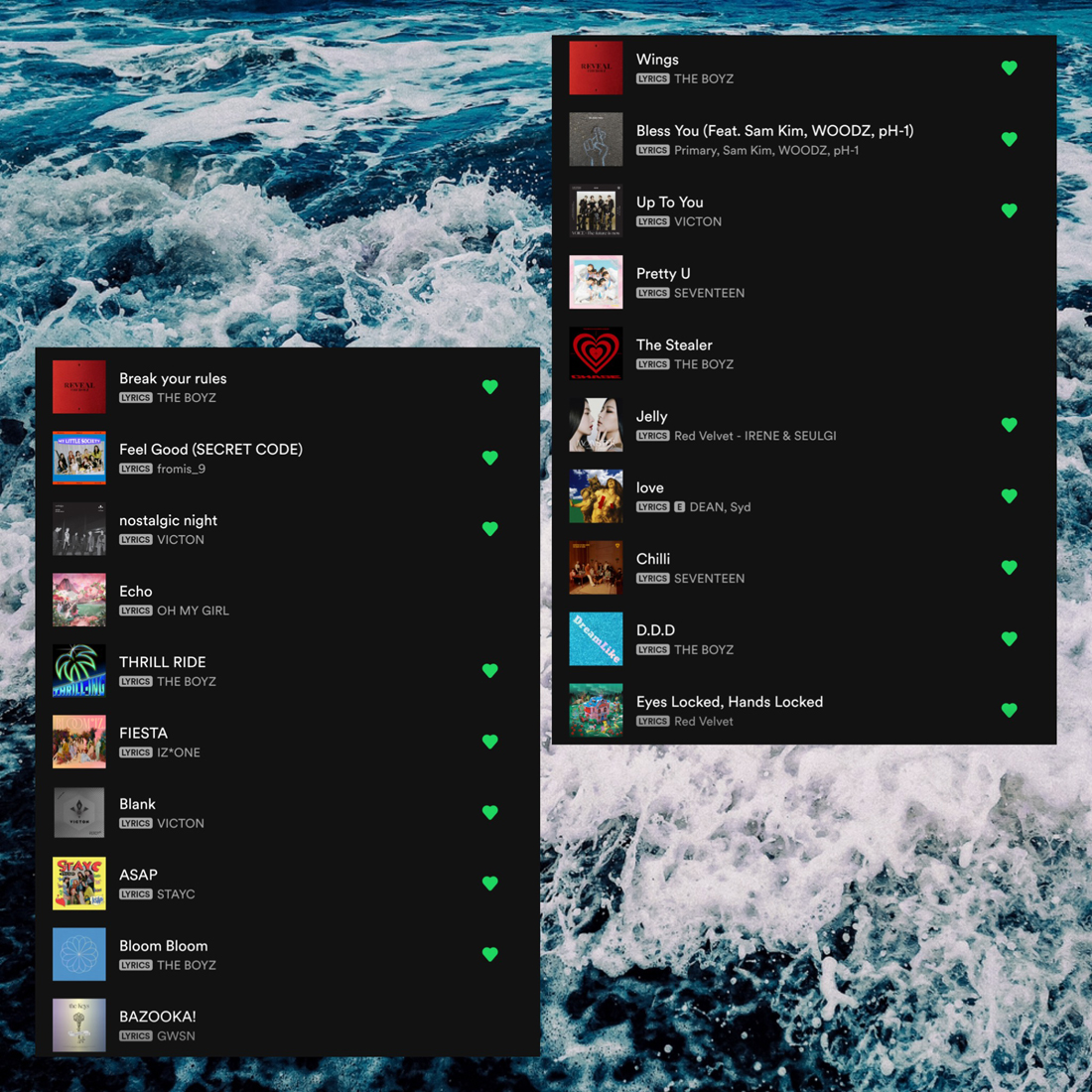Open artist GWSN
This screenshot has width=1092, height=1092.
coord(176,1036)
